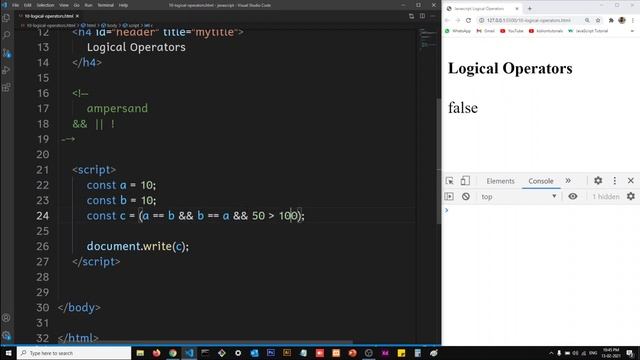Open DevTools settings gear
This screenshot has height=360, width=640.
598,180
